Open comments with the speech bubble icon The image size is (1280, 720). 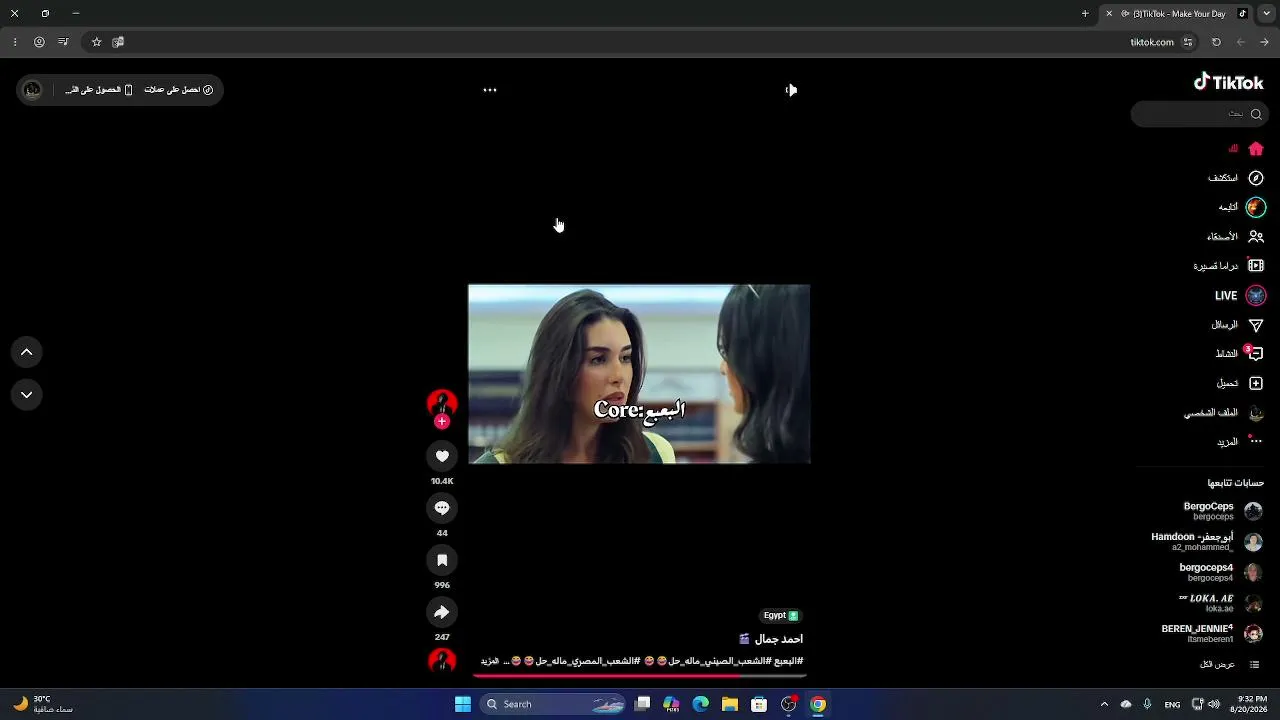tap(442, 508)
